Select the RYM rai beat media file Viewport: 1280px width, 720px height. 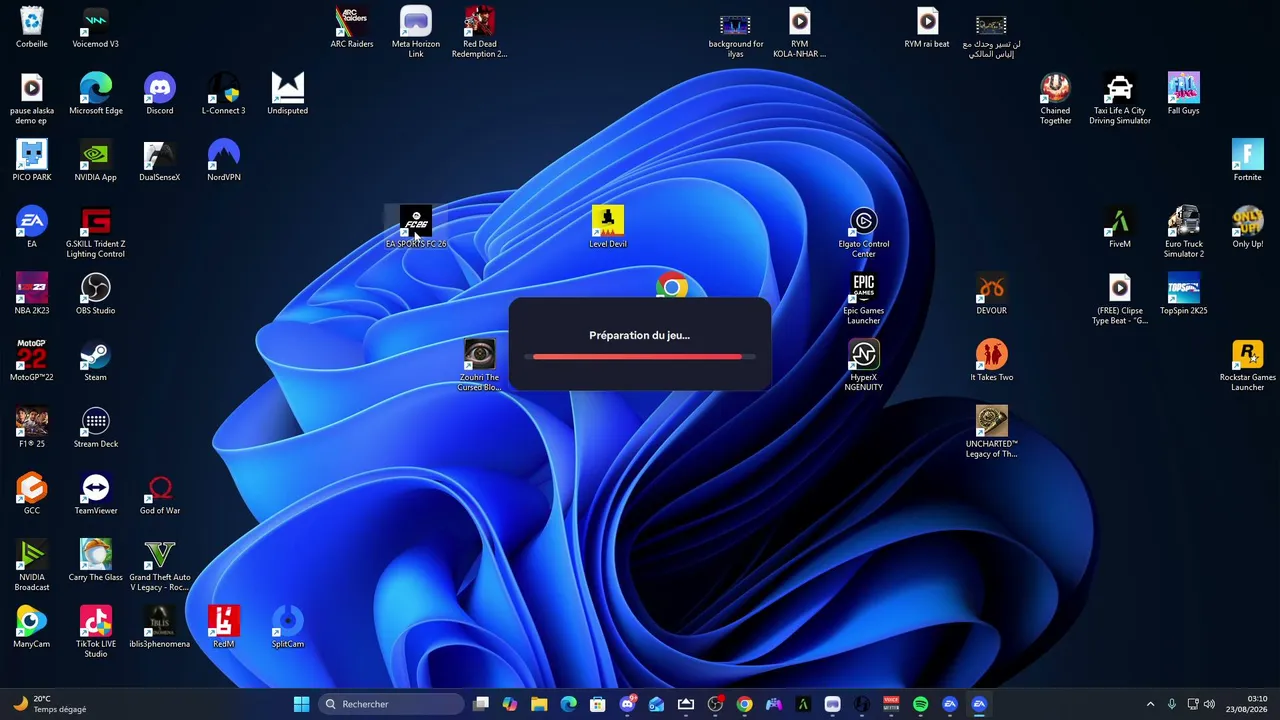(x=928, y=28)
